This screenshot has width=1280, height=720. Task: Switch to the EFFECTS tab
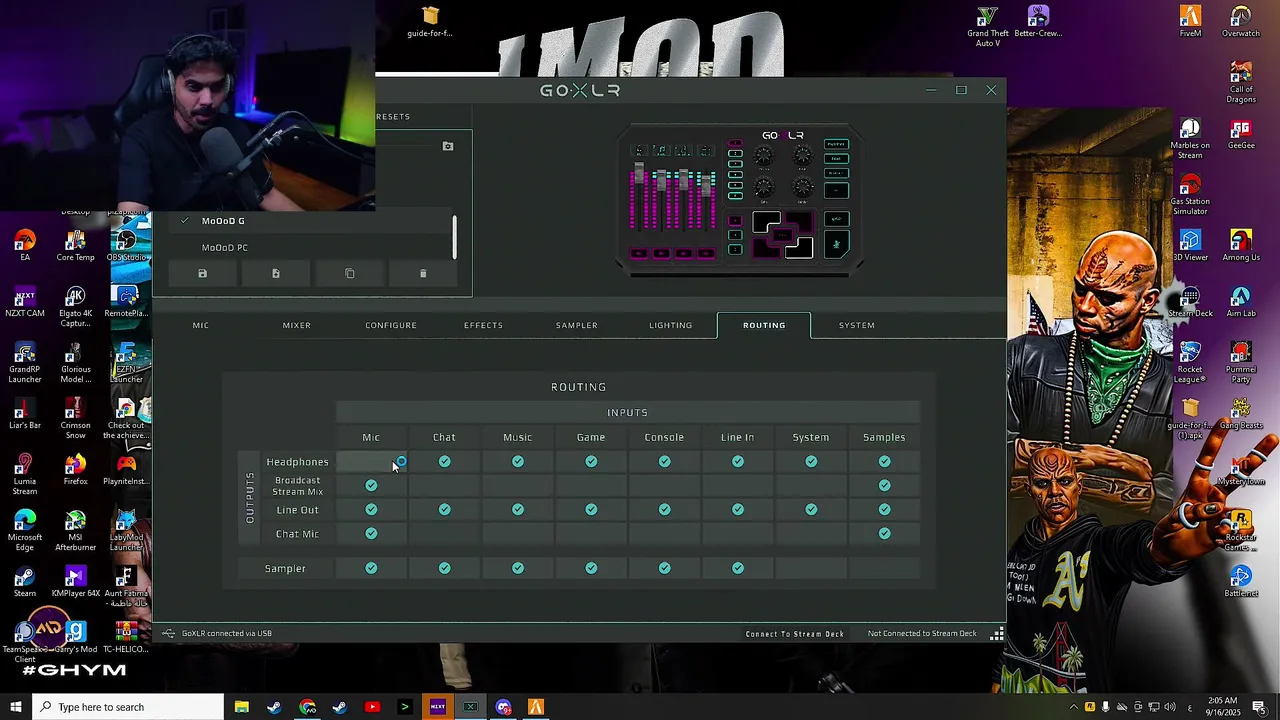pyautogui.click(x=483, y=325)
